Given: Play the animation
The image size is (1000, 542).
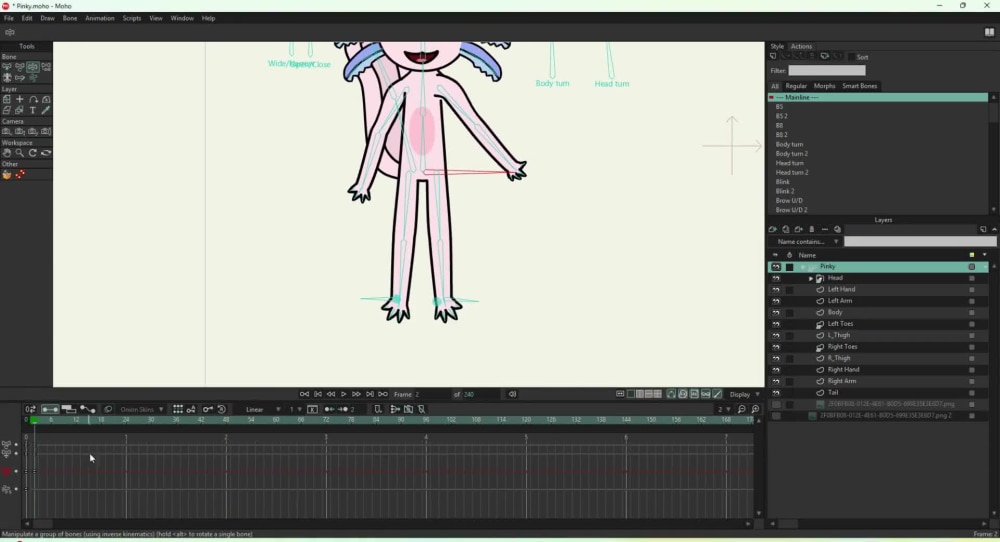Looking at the screenshot, I should click(344, 394).
